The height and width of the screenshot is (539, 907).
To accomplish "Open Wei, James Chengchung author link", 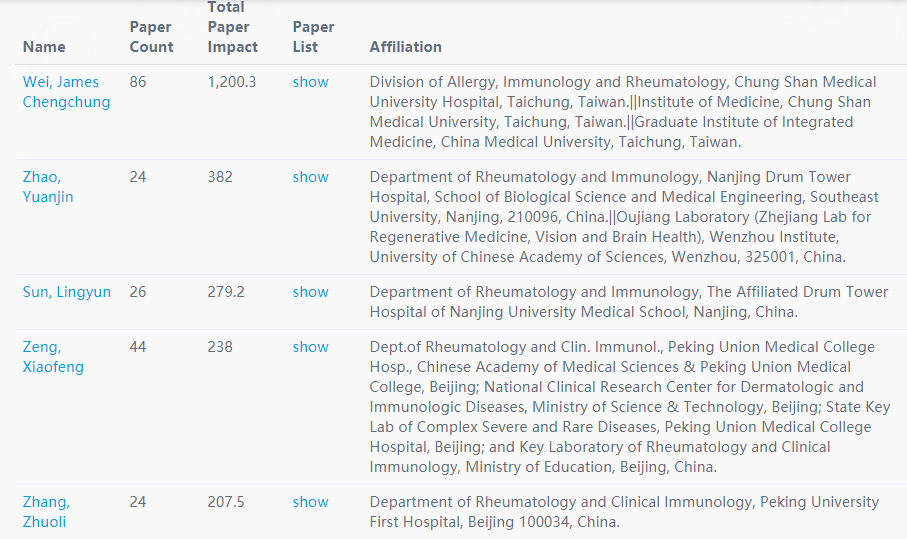I will (x=66, y=92).
